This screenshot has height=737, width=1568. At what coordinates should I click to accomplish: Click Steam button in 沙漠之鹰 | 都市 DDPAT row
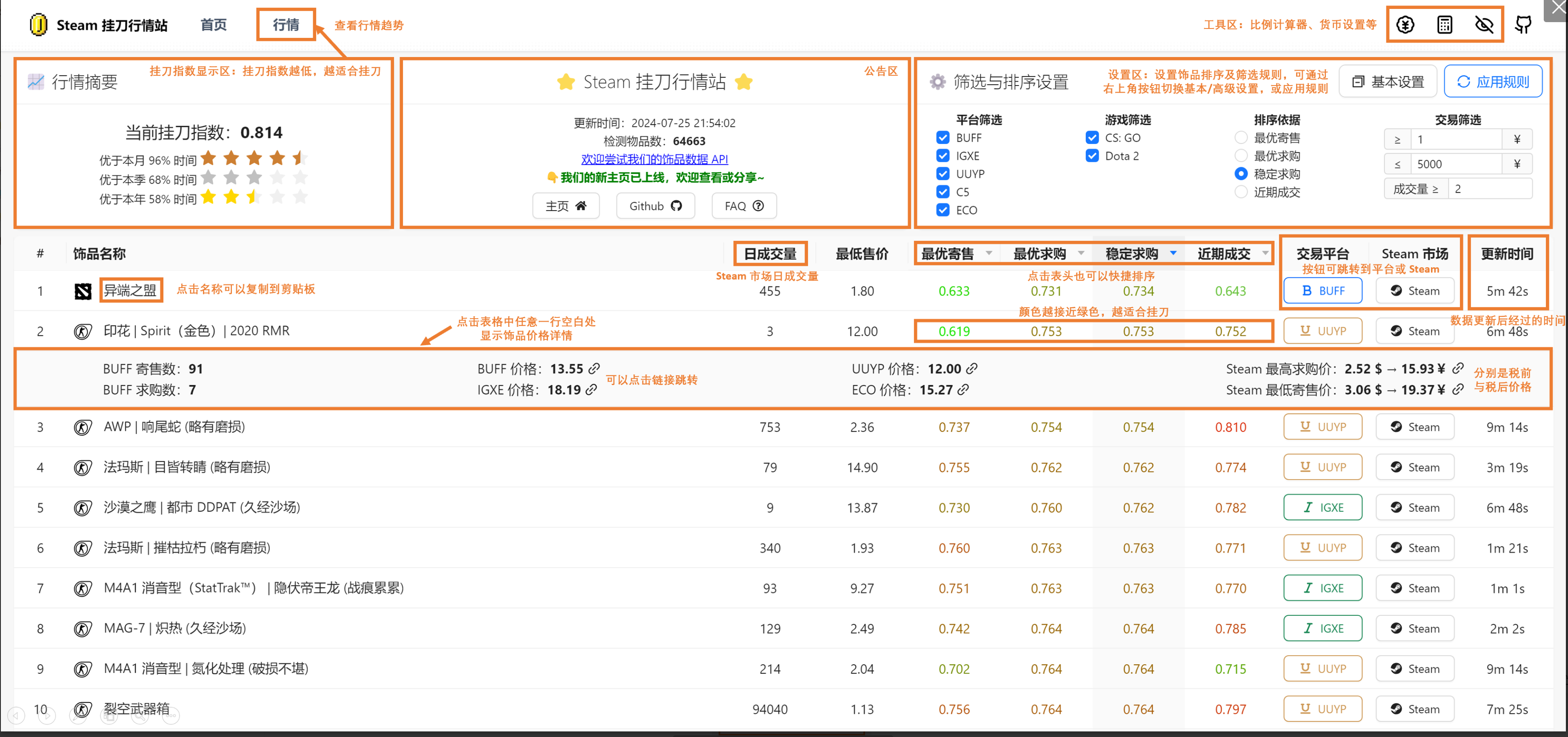coord(1415,507)
